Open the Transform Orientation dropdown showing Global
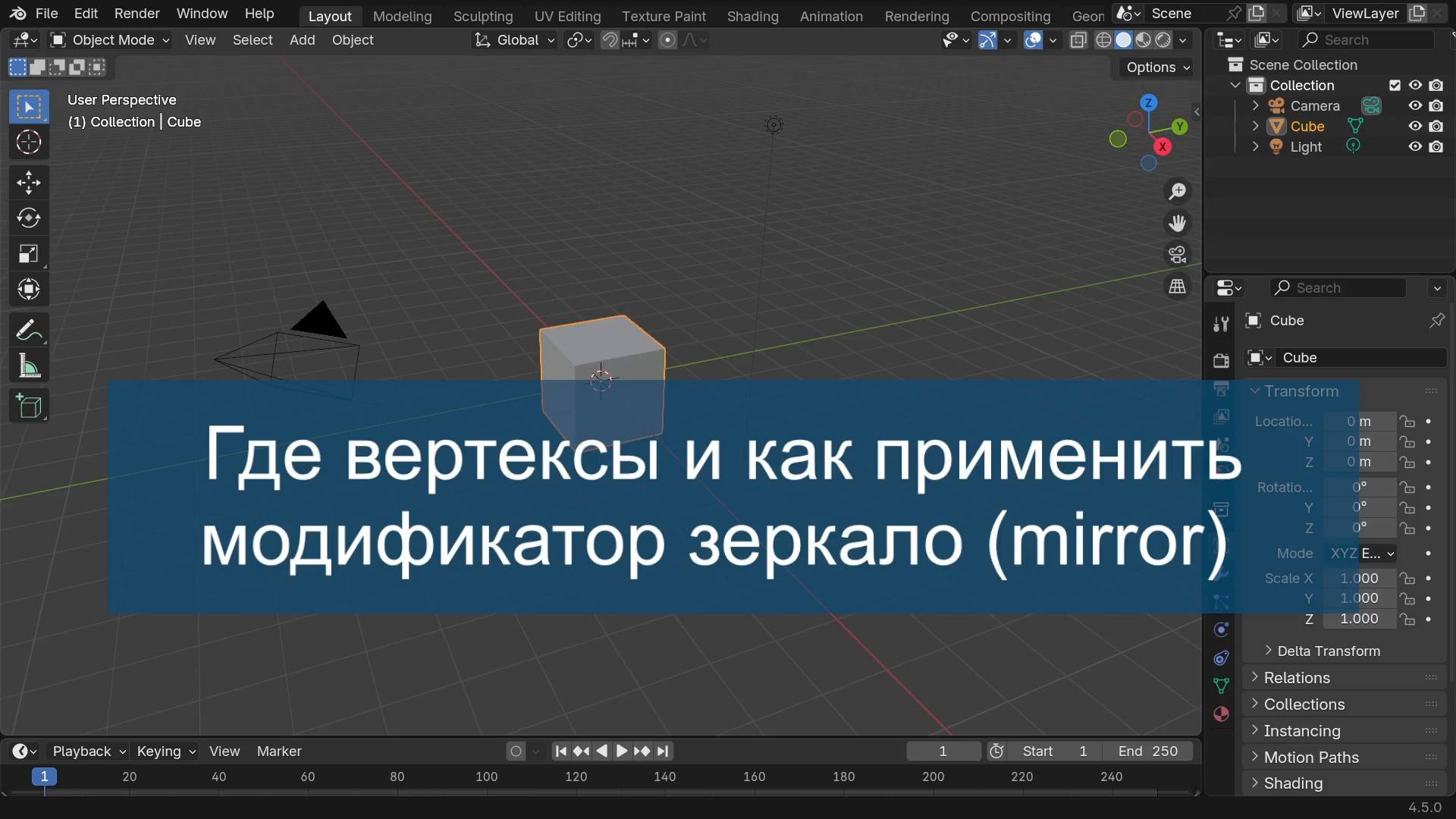Image resolution: width=1456 pixels, height=819 pixels. coord(514,40)
